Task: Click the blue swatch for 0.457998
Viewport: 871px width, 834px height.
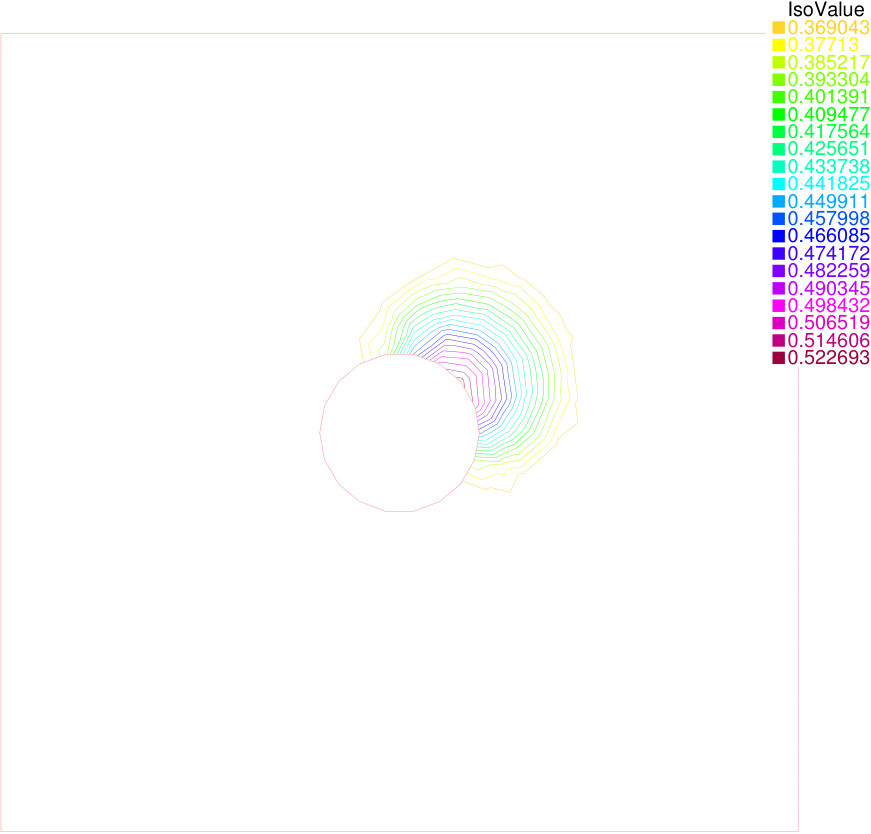Action: point(778,218)
